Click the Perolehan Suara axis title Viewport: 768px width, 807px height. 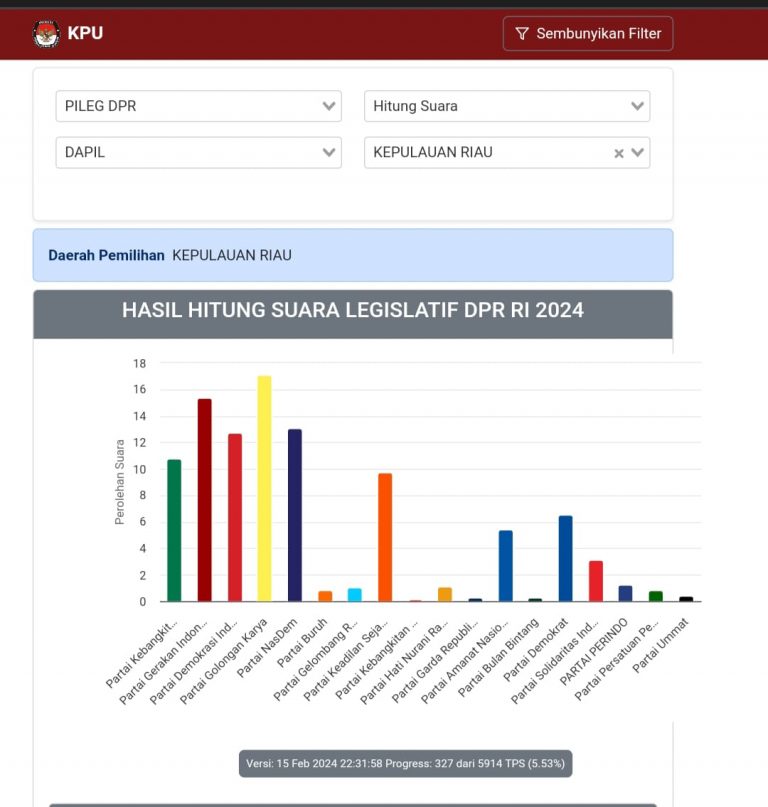point(119,482)
